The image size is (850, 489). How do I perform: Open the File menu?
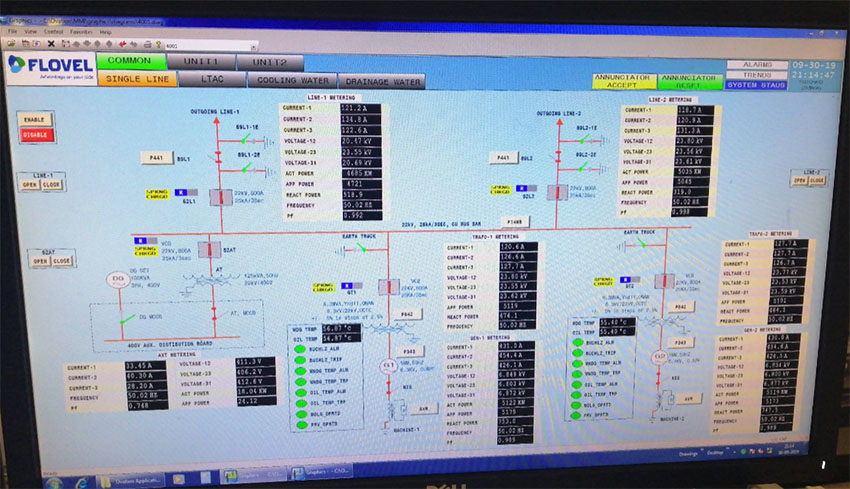pyautogui.click(x=15, y=32)
